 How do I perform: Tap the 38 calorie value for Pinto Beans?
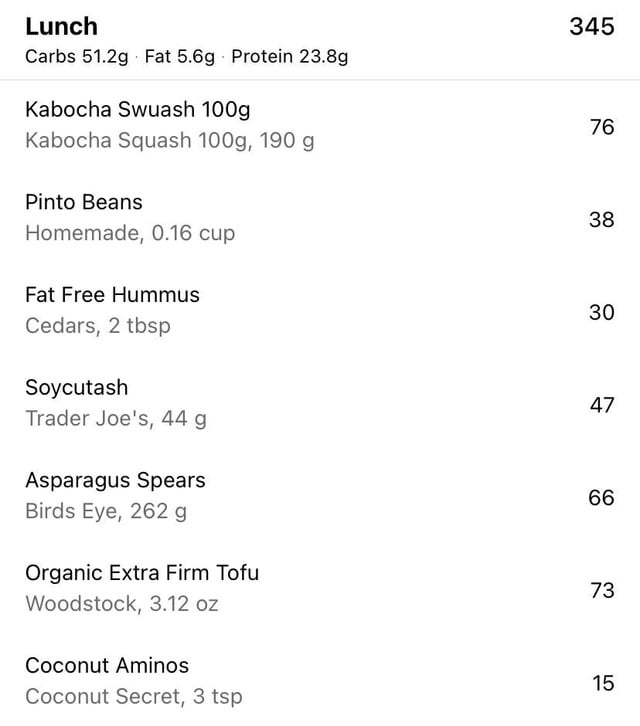click(x=601, y=219)
